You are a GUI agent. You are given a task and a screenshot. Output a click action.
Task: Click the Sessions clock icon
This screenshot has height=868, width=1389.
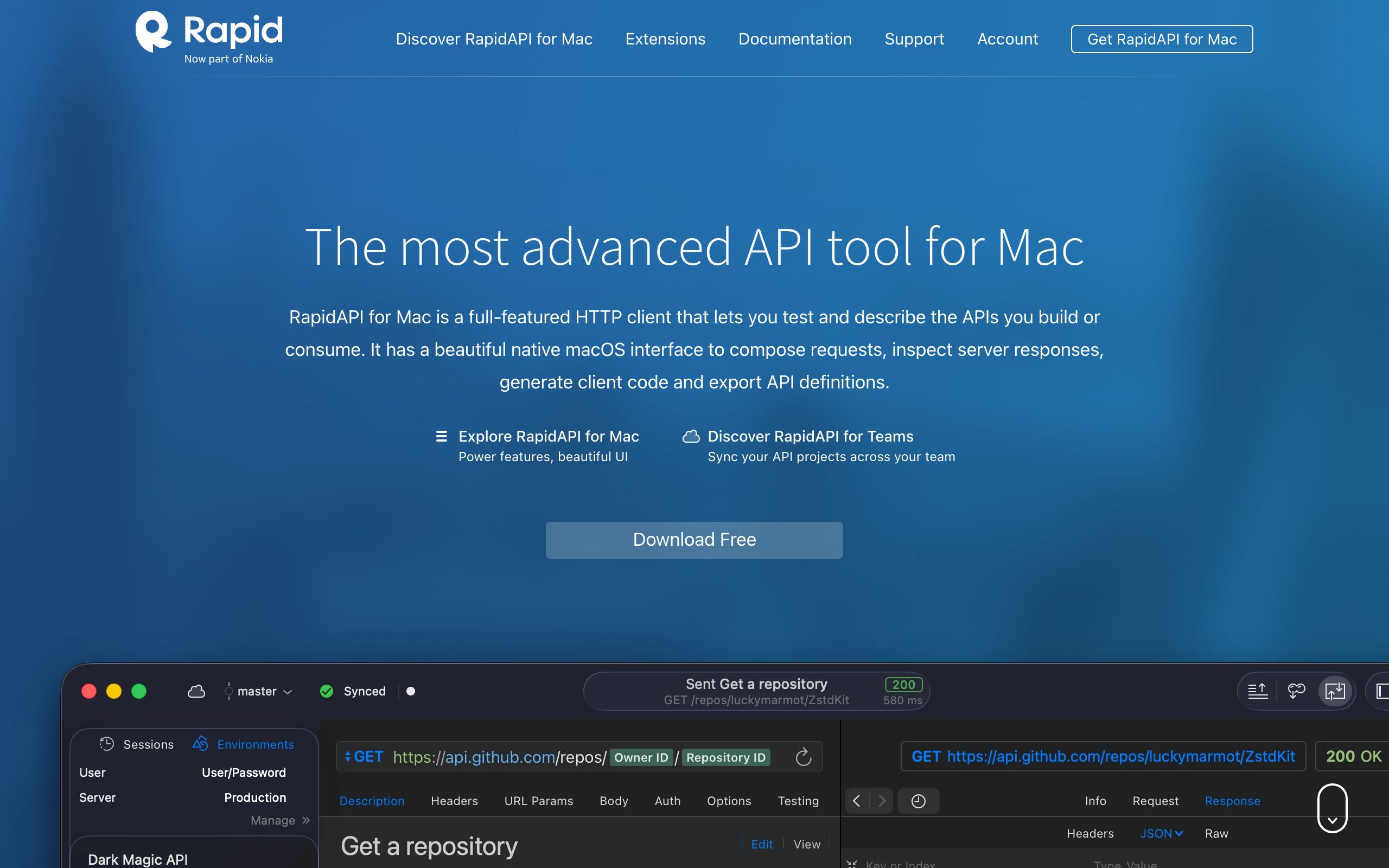click(x=107, y=743)
